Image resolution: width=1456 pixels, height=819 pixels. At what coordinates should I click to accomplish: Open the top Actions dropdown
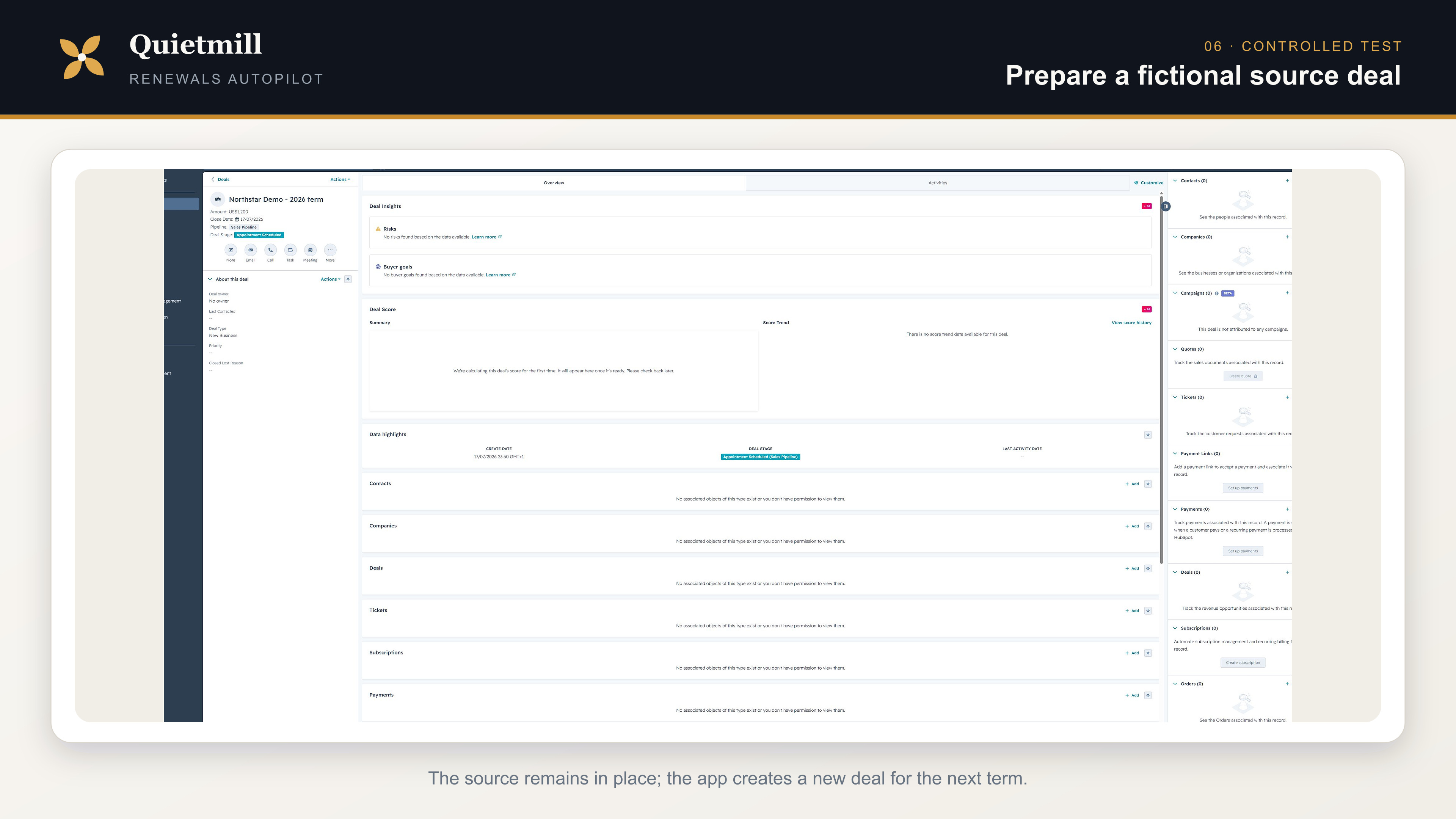coord(340,179)
